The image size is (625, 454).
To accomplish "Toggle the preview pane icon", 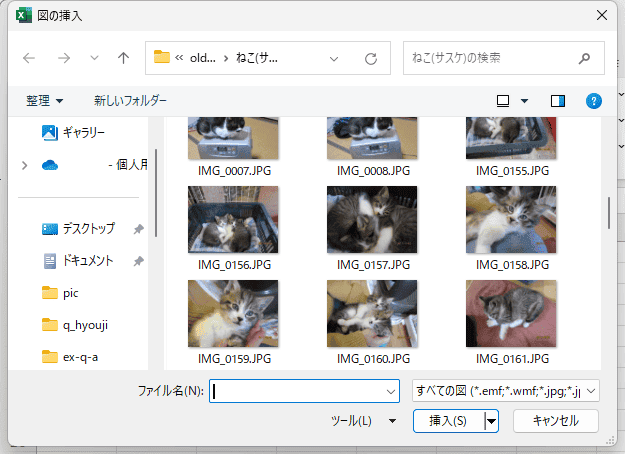I will (x=558, y=101).
